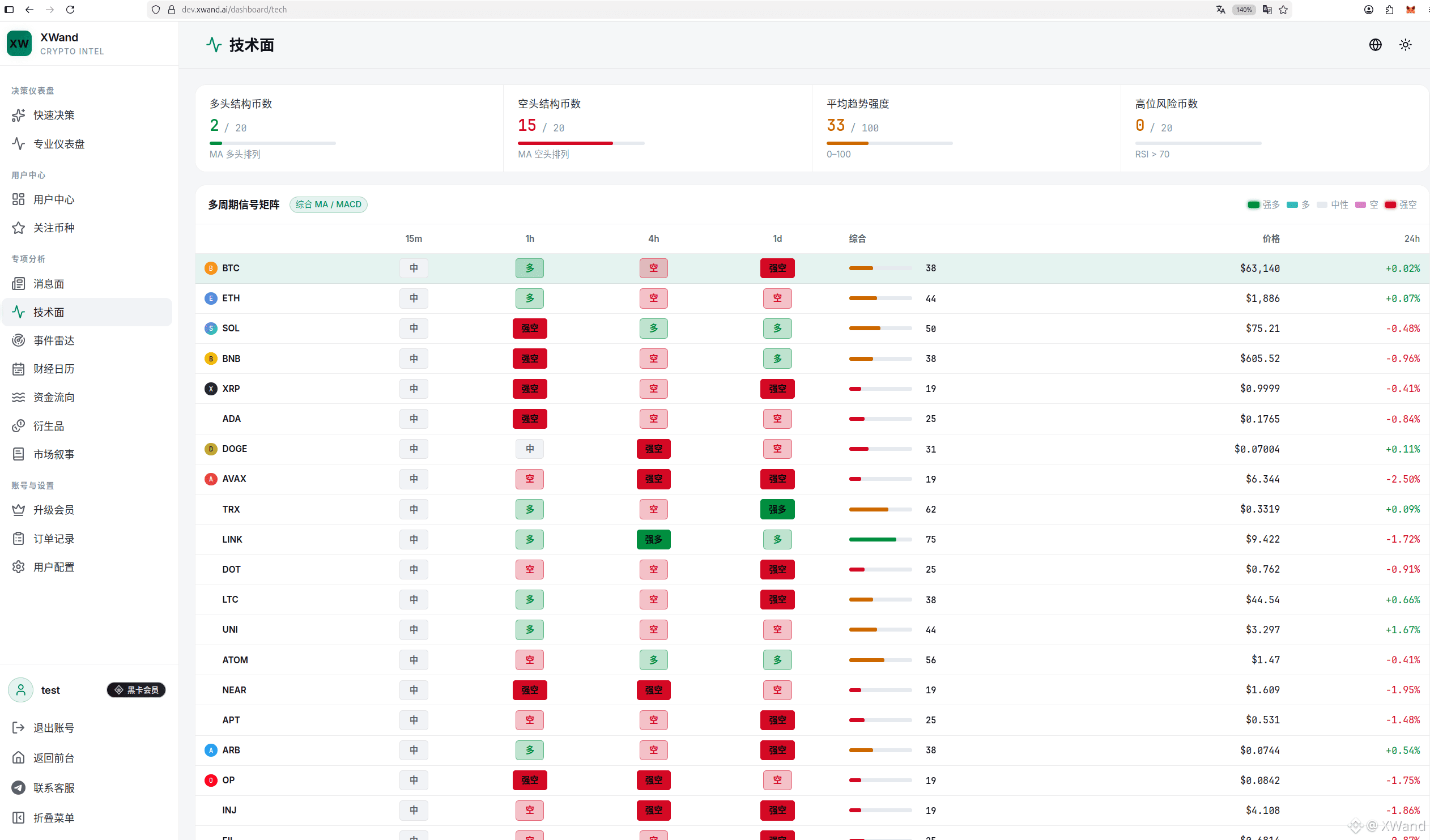
Task: Open the language globe icon
Action: click(1375, 45)
